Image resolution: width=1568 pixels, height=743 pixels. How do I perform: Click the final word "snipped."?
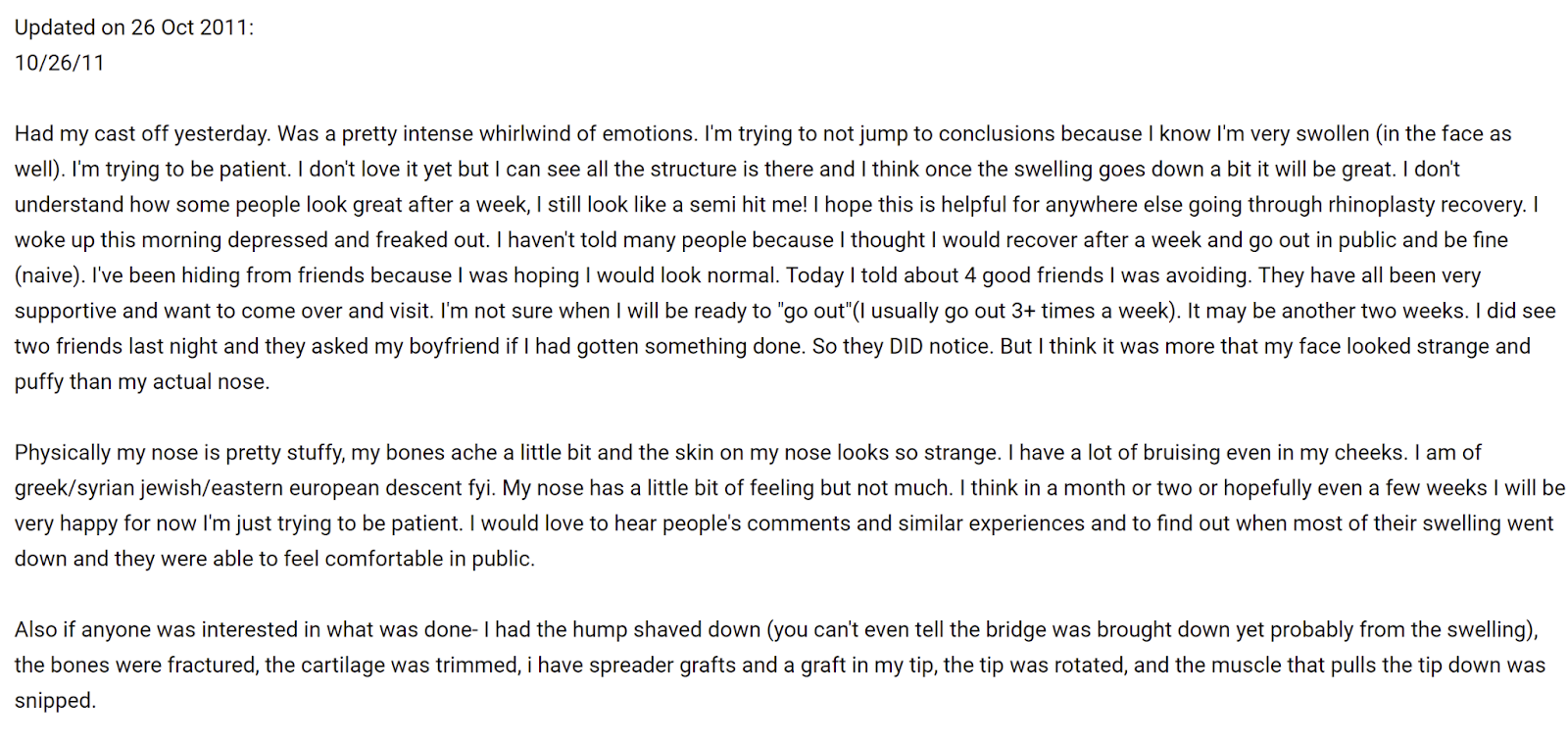(55, 701)
